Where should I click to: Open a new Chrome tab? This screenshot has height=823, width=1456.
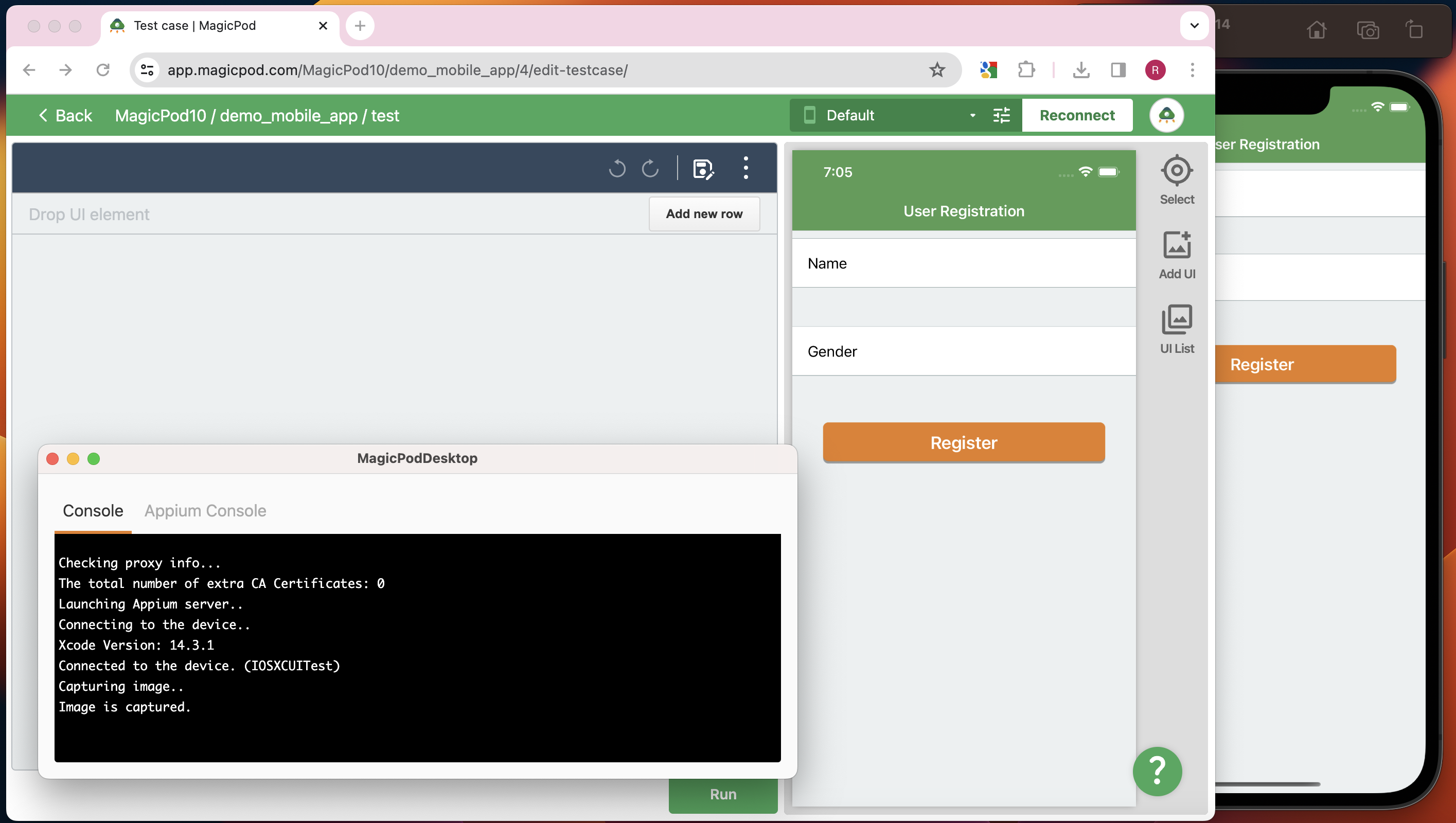[360, 25]
